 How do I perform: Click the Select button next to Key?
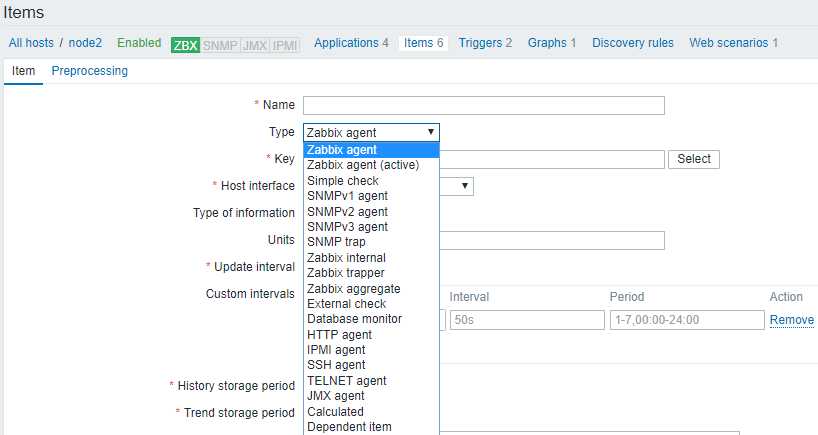tap(694, 159)
